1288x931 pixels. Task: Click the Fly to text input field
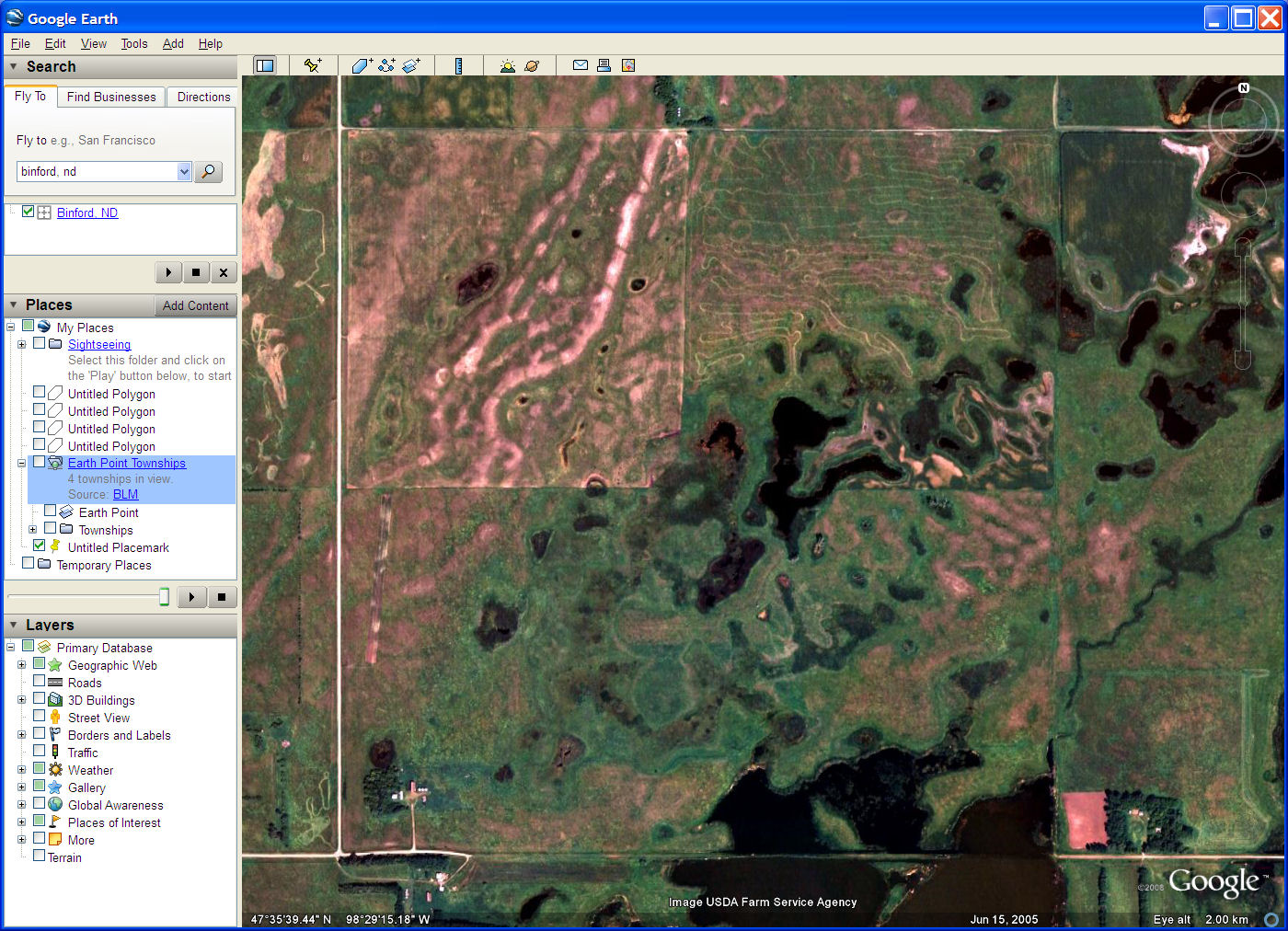coord(97,171)
